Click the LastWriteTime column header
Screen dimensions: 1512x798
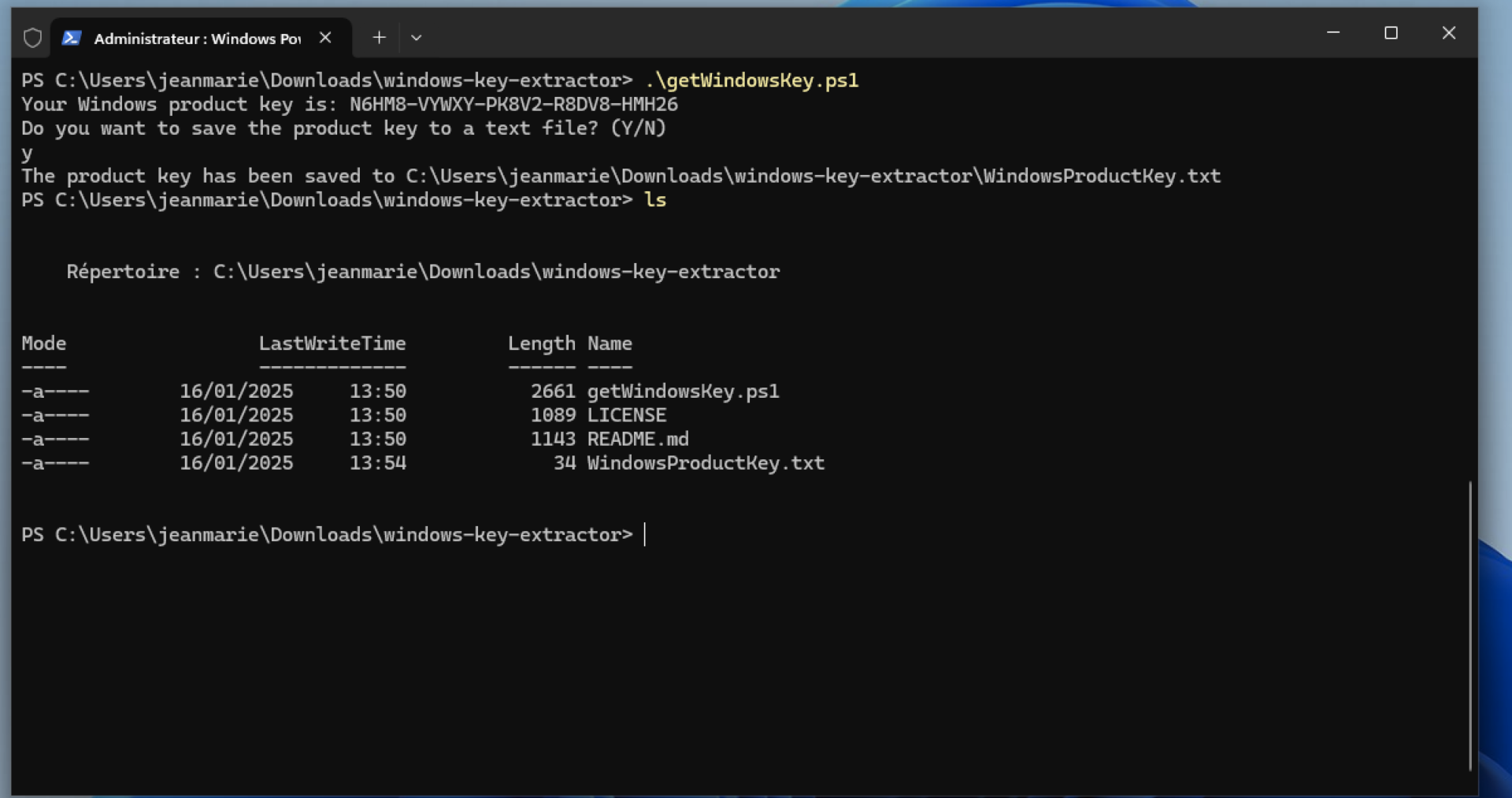click(332, 343)
